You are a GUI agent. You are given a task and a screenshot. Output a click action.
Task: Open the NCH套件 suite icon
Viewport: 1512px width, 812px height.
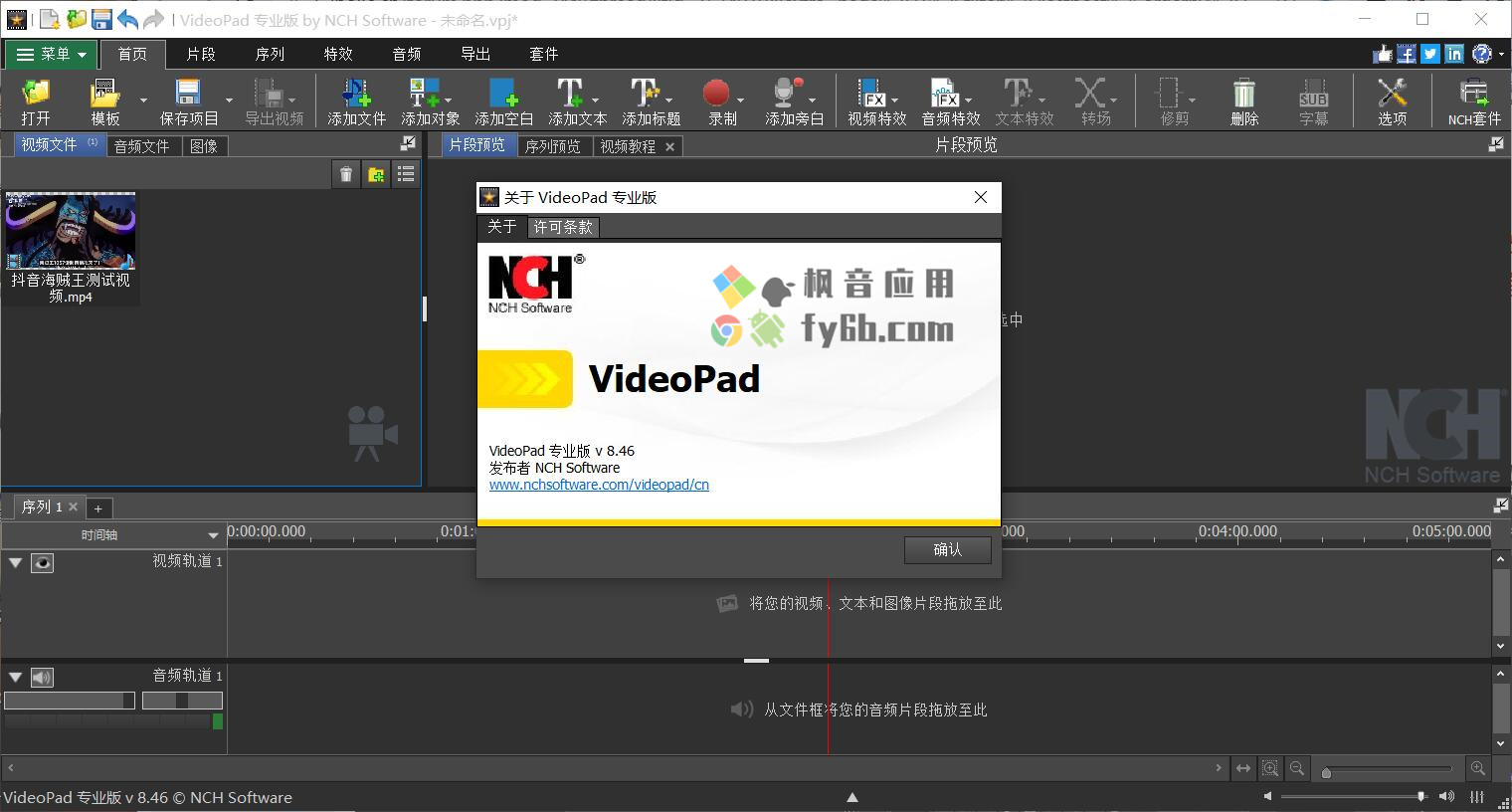(x=1473, y=94)
